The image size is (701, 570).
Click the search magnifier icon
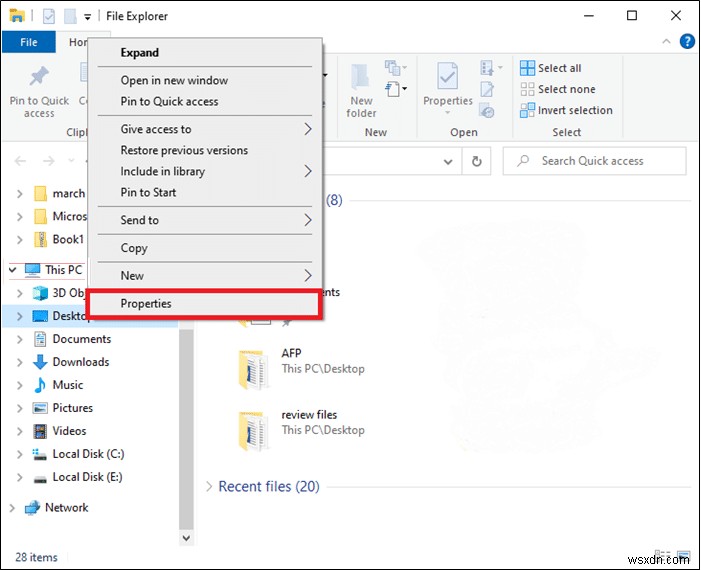[x=523, y=160]
